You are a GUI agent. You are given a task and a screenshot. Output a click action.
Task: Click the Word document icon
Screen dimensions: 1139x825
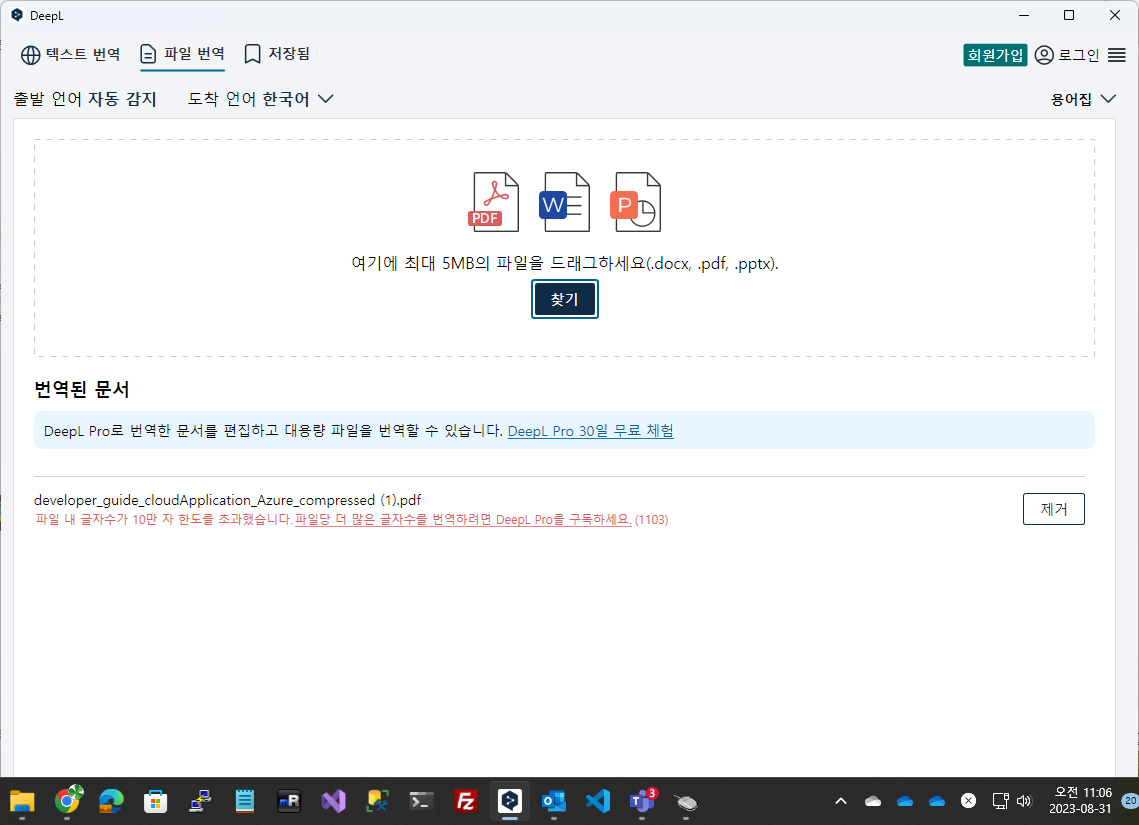click(564, 202)
